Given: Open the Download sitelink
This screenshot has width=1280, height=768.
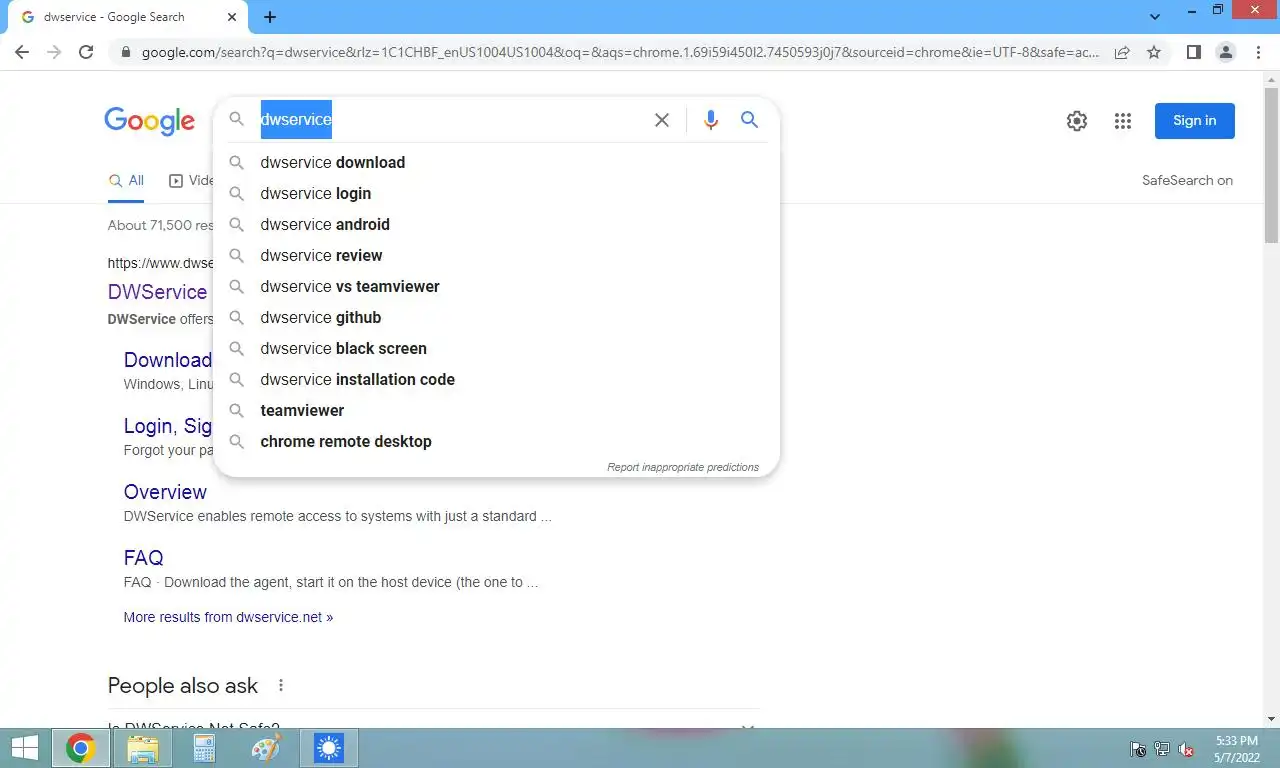Looking at the screenshot, I should tap(168, 360).
